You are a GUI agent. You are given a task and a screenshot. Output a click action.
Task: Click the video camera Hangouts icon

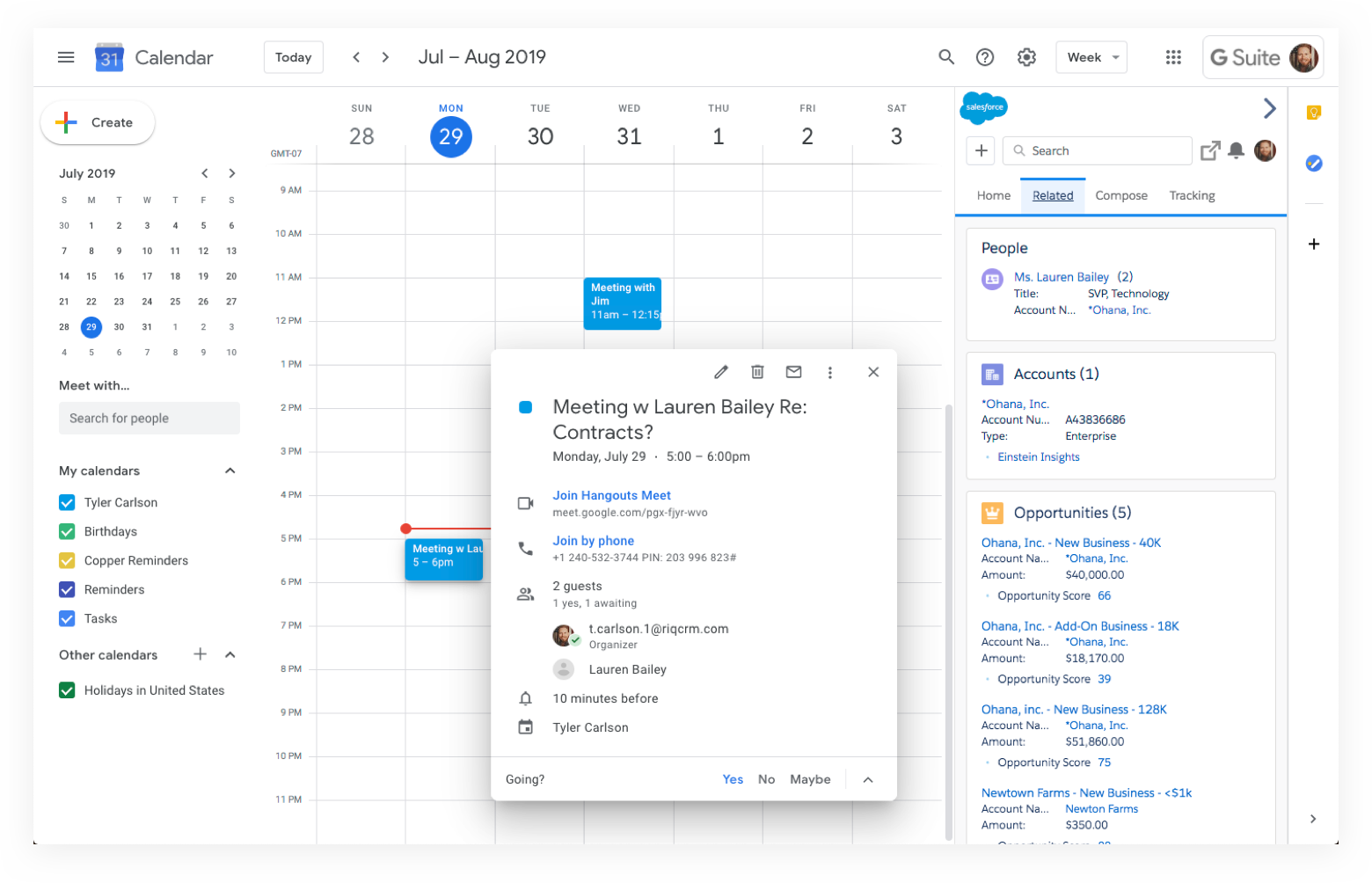[525, 503]
